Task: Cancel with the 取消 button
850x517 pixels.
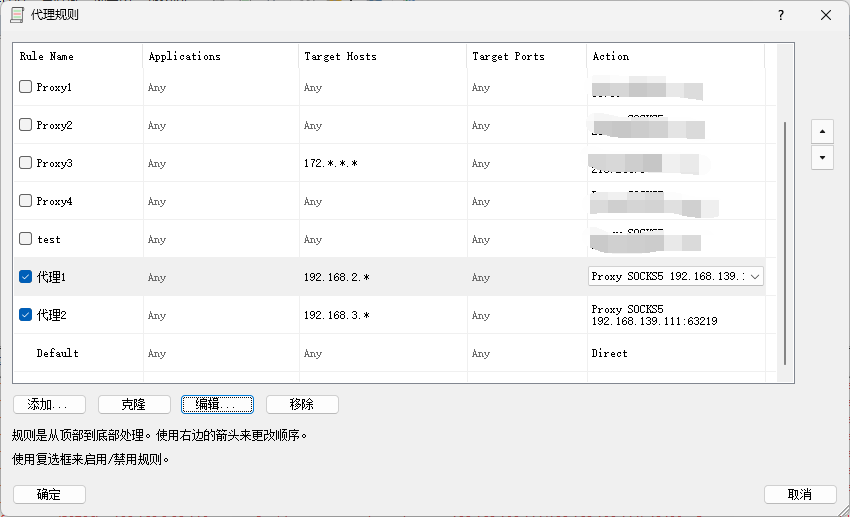Action: pyautogui.click(x=800, y=494)
